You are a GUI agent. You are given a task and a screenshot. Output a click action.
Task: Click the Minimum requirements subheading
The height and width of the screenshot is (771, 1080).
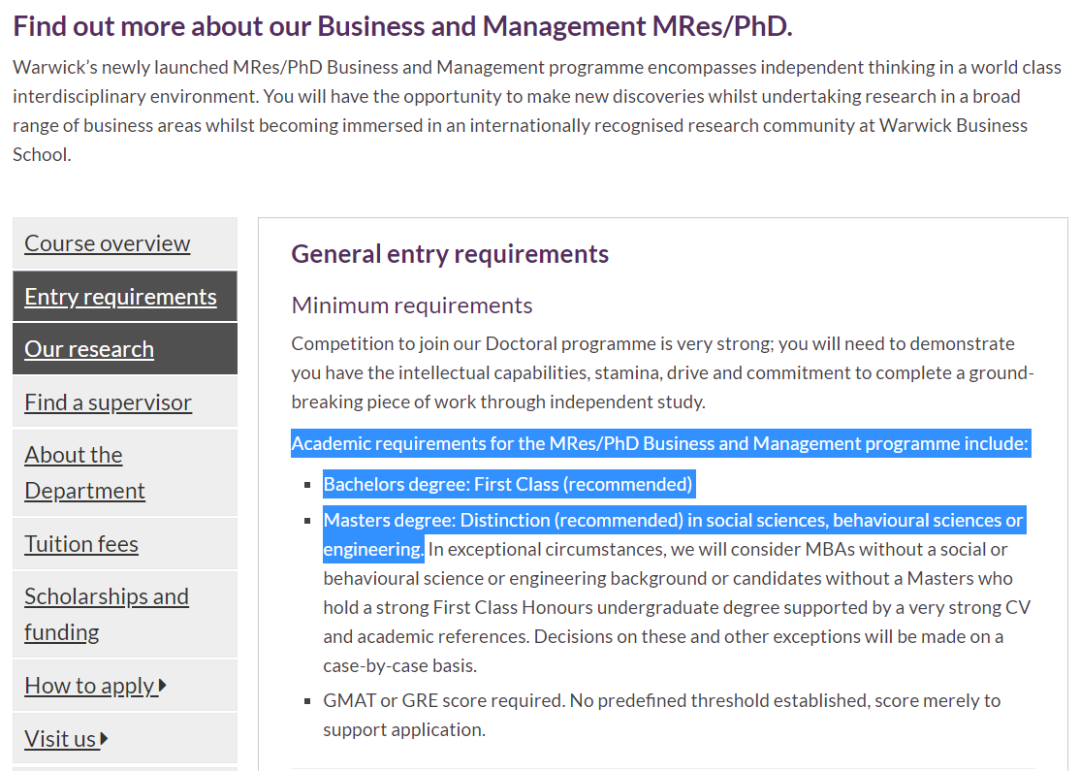click(412, 305)
